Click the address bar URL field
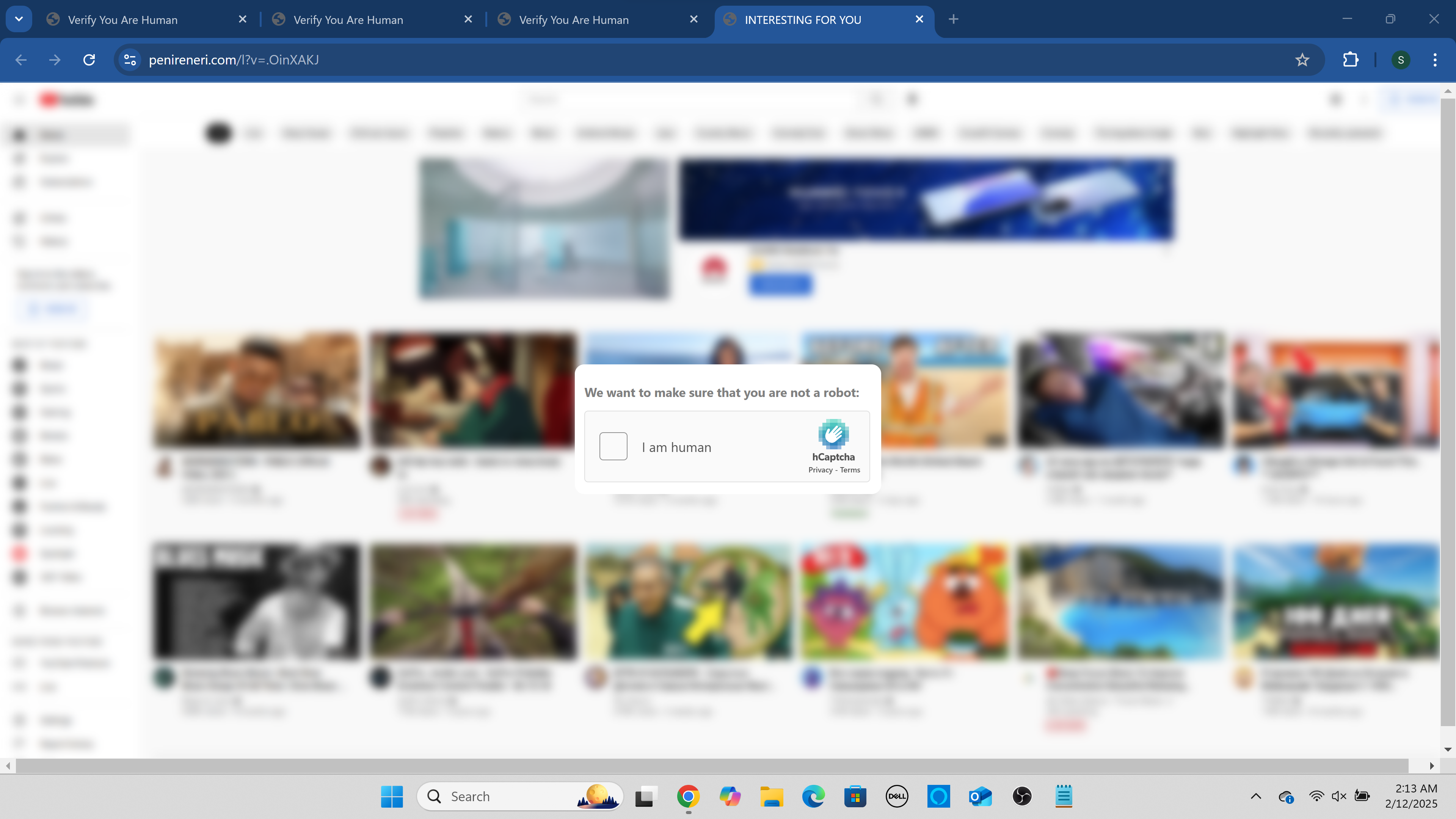 tap(678, 60)
